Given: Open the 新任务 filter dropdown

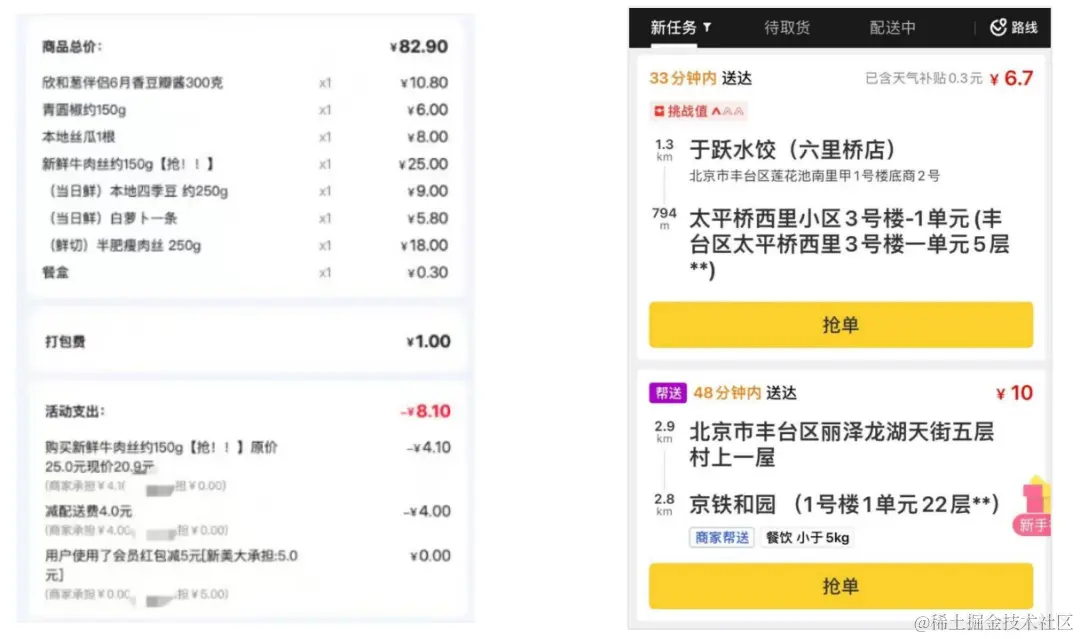Looking at the screenshot, I should pyautogui.click(x=674, y=27).
